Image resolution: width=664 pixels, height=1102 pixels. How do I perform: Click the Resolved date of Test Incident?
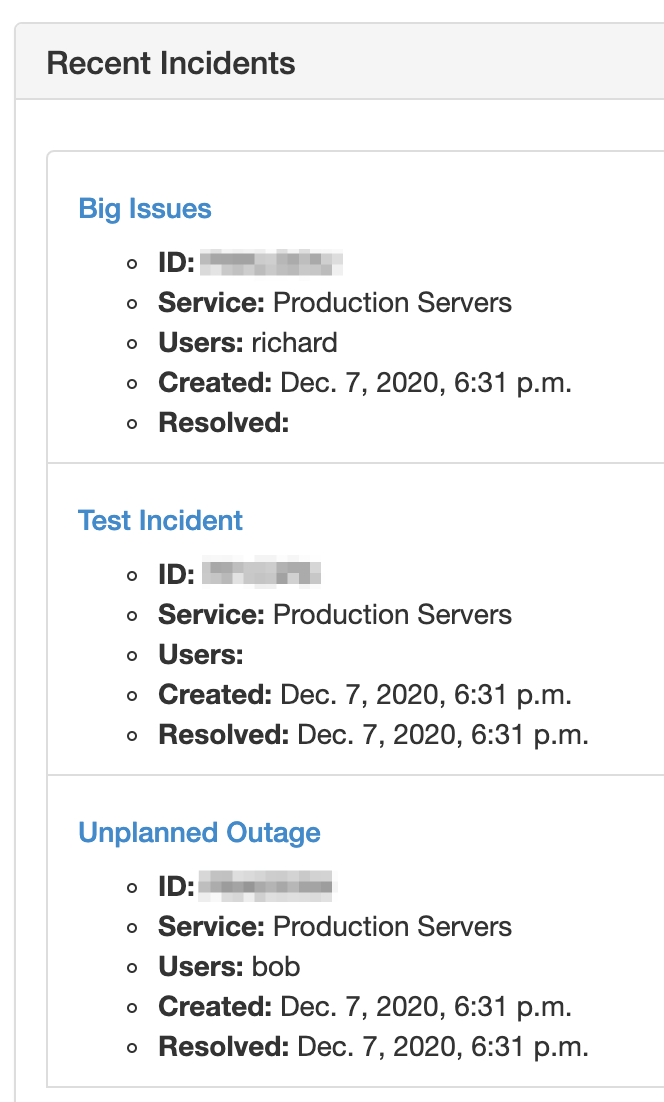tap(442, 735)
